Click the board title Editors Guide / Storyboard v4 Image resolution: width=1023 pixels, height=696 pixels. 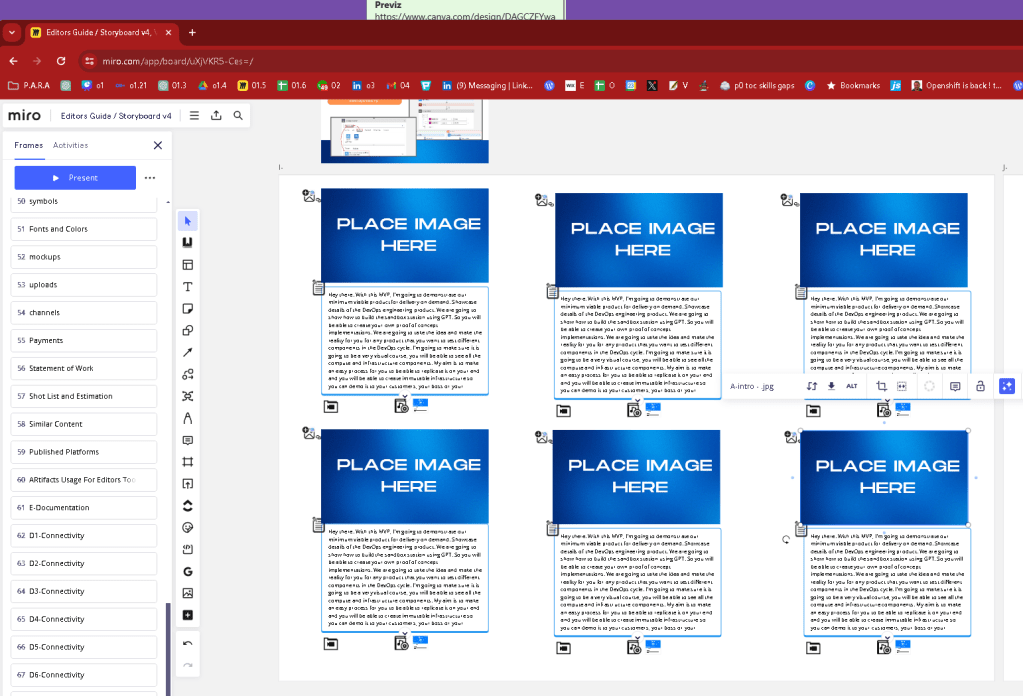116,116
